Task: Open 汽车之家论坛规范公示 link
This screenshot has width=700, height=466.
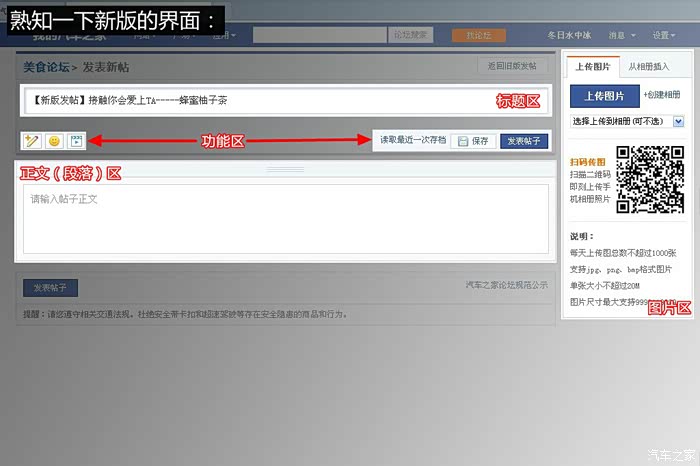Action: point(506,285)
